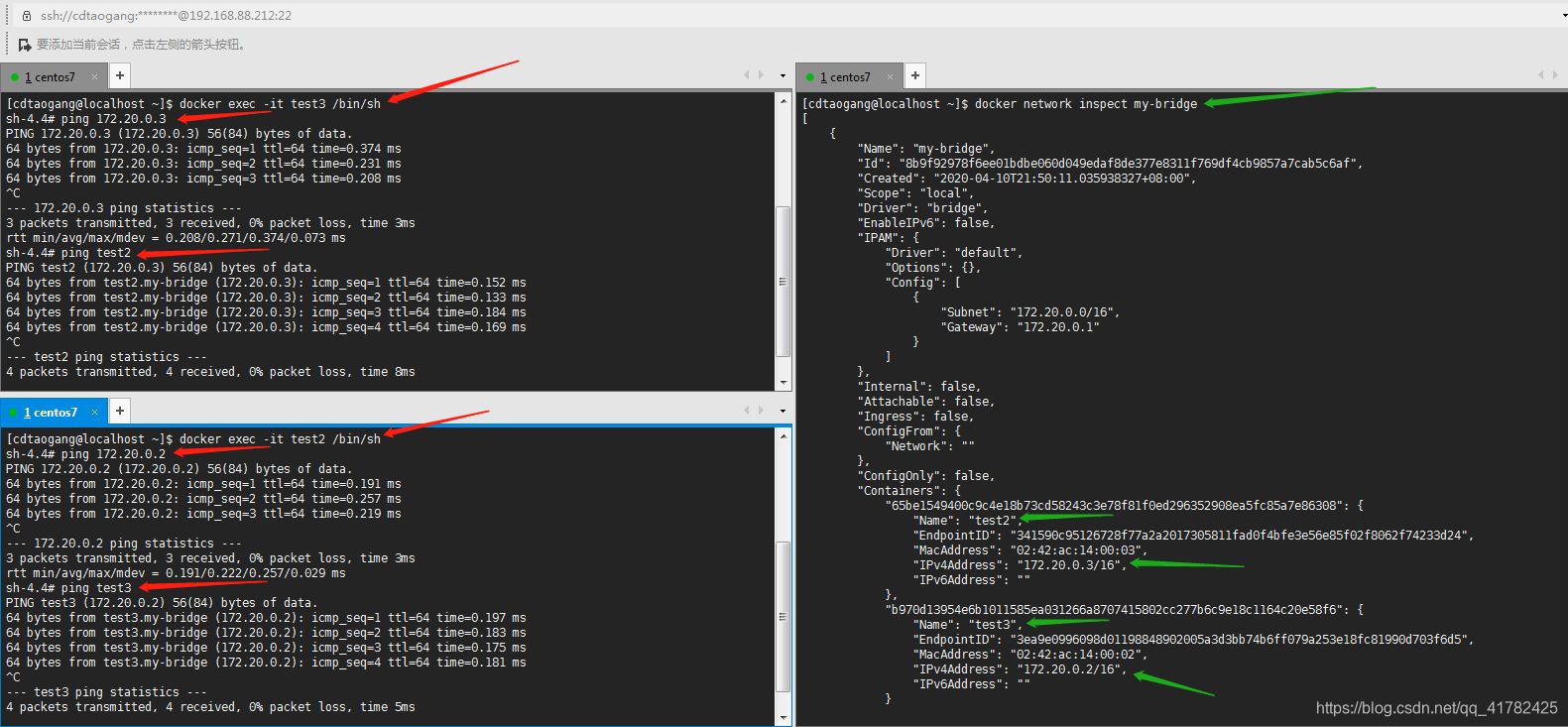Click the '"Driver": "bridge"' line
The width and height of the screenshot is (1568, 727).
(923, 208)
